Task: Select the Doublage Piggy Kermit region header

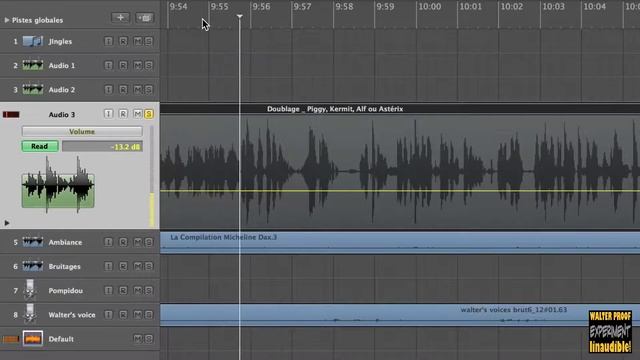Action: (x=400, y=109)
